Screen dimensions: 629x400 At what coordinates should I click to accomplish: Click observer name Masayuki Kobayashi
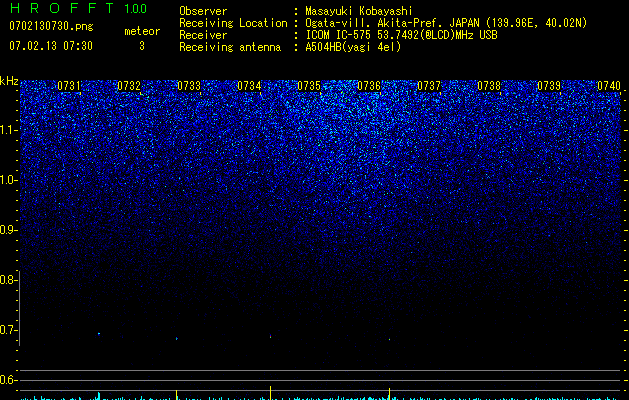[359, 11]
